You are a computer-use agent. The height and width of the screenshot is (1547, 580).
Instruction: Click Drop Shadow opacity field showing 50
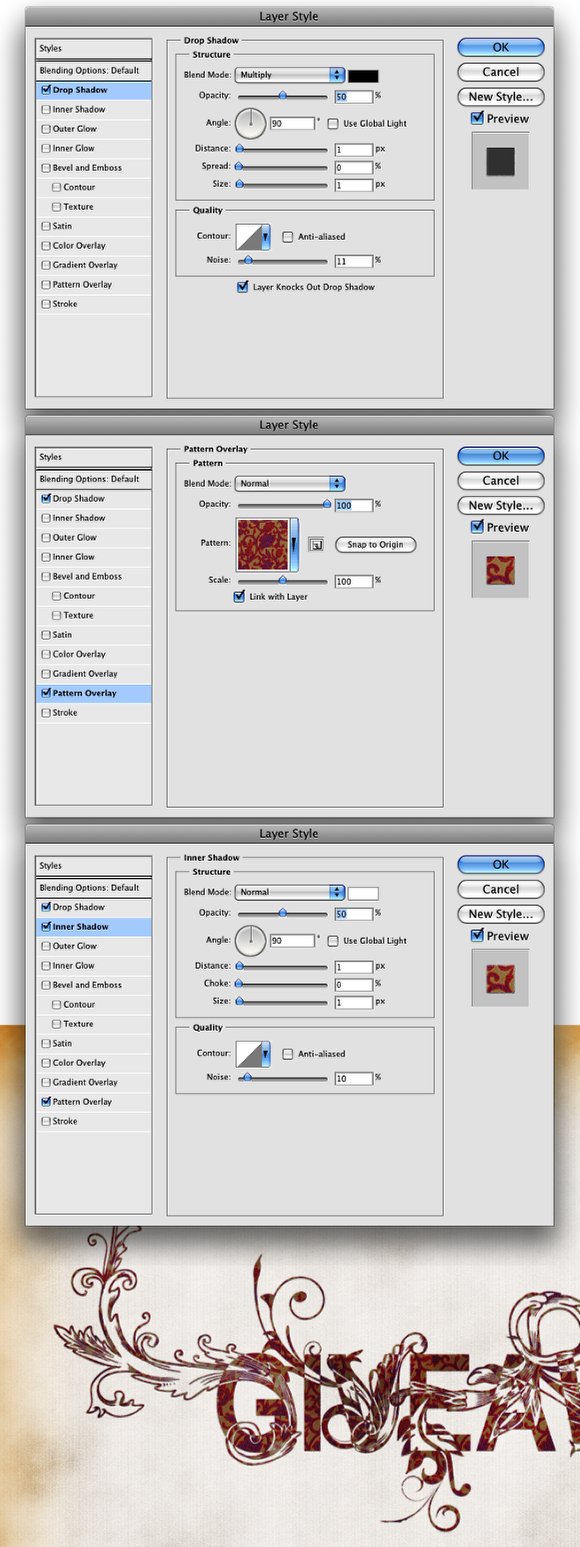point(354,96)
